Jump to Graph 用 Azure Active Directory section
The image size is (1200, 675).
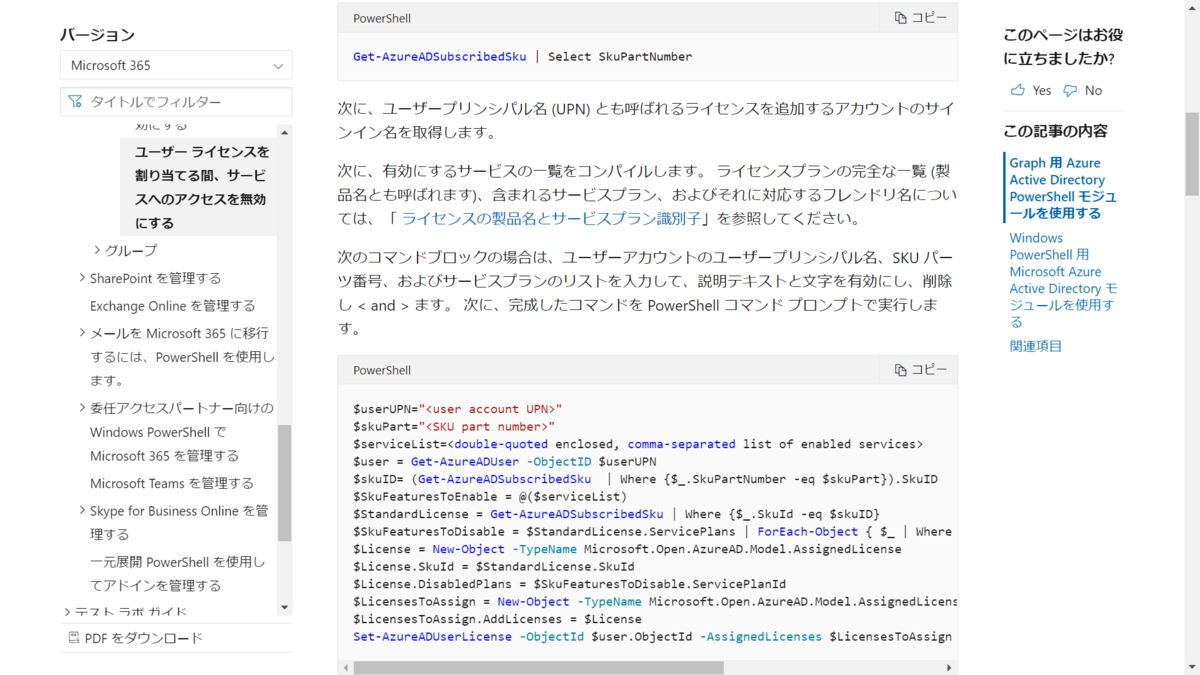(1063, 188)
